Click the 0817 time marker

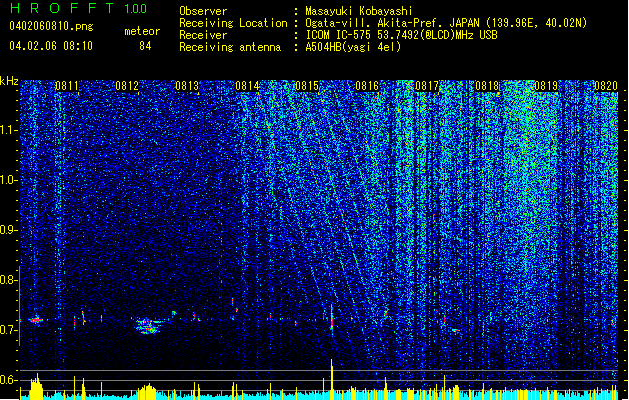(x=427, y=86)
